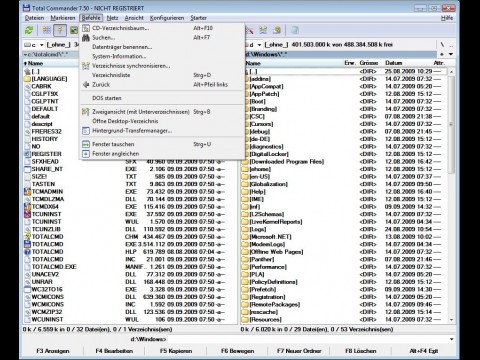
Task: Click Zurück with the back arrow
Action: coord(162,85)
